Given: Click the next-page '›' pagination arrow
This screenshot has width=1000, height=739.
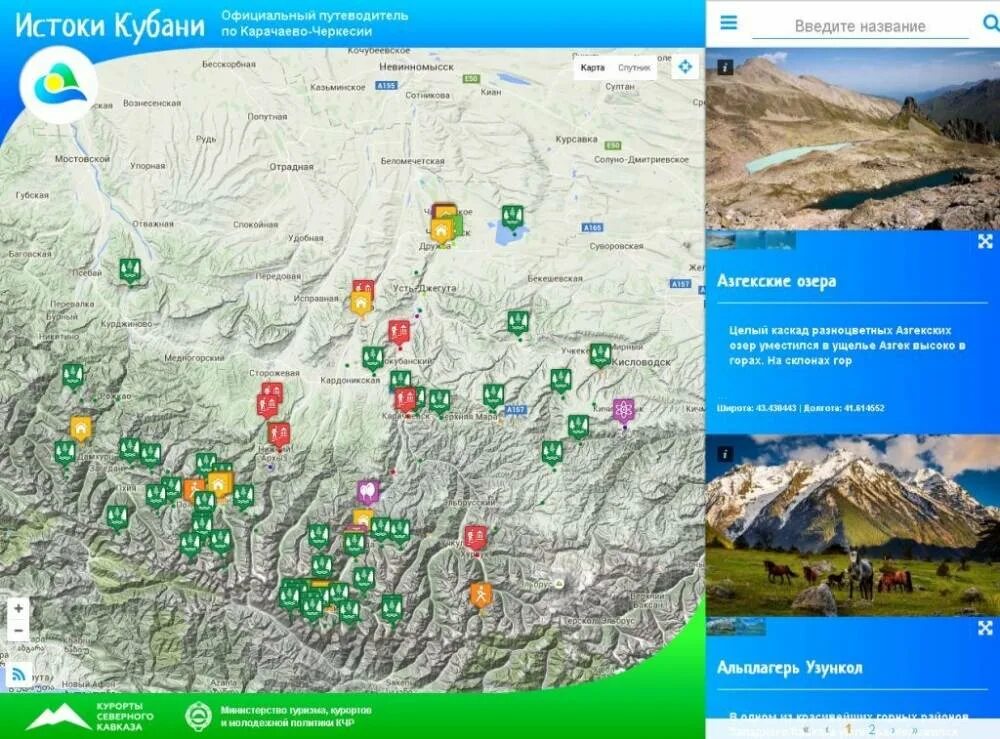Looking at the screenshot, I should point(893,729).
